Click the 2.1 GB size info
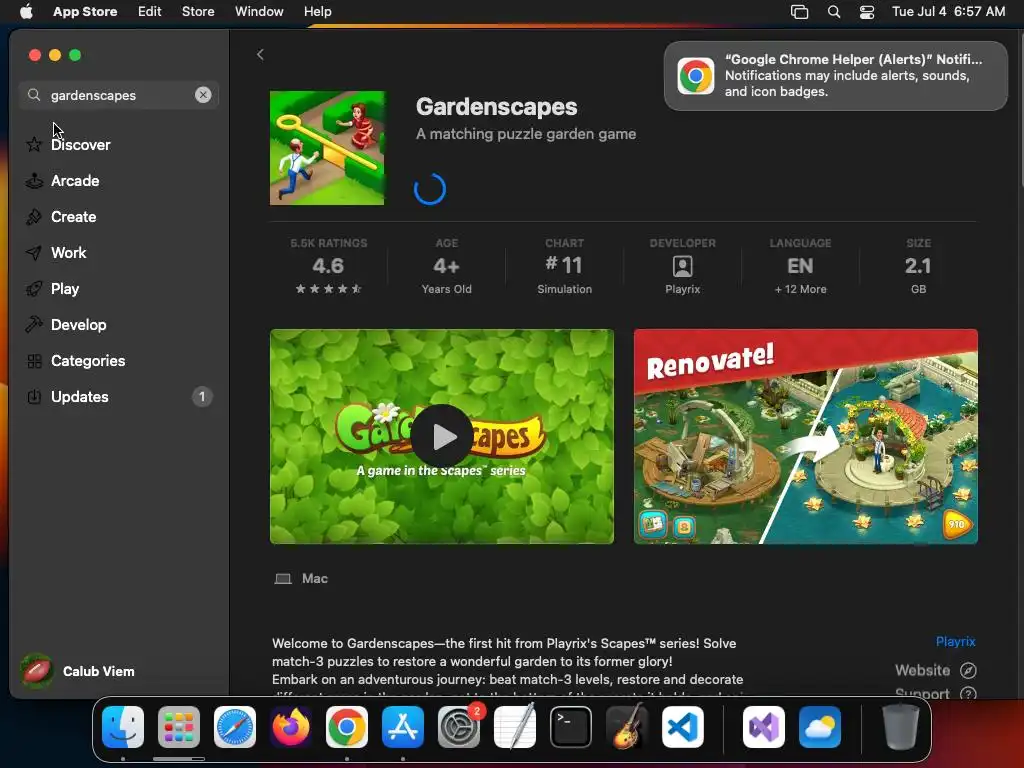 918,266
